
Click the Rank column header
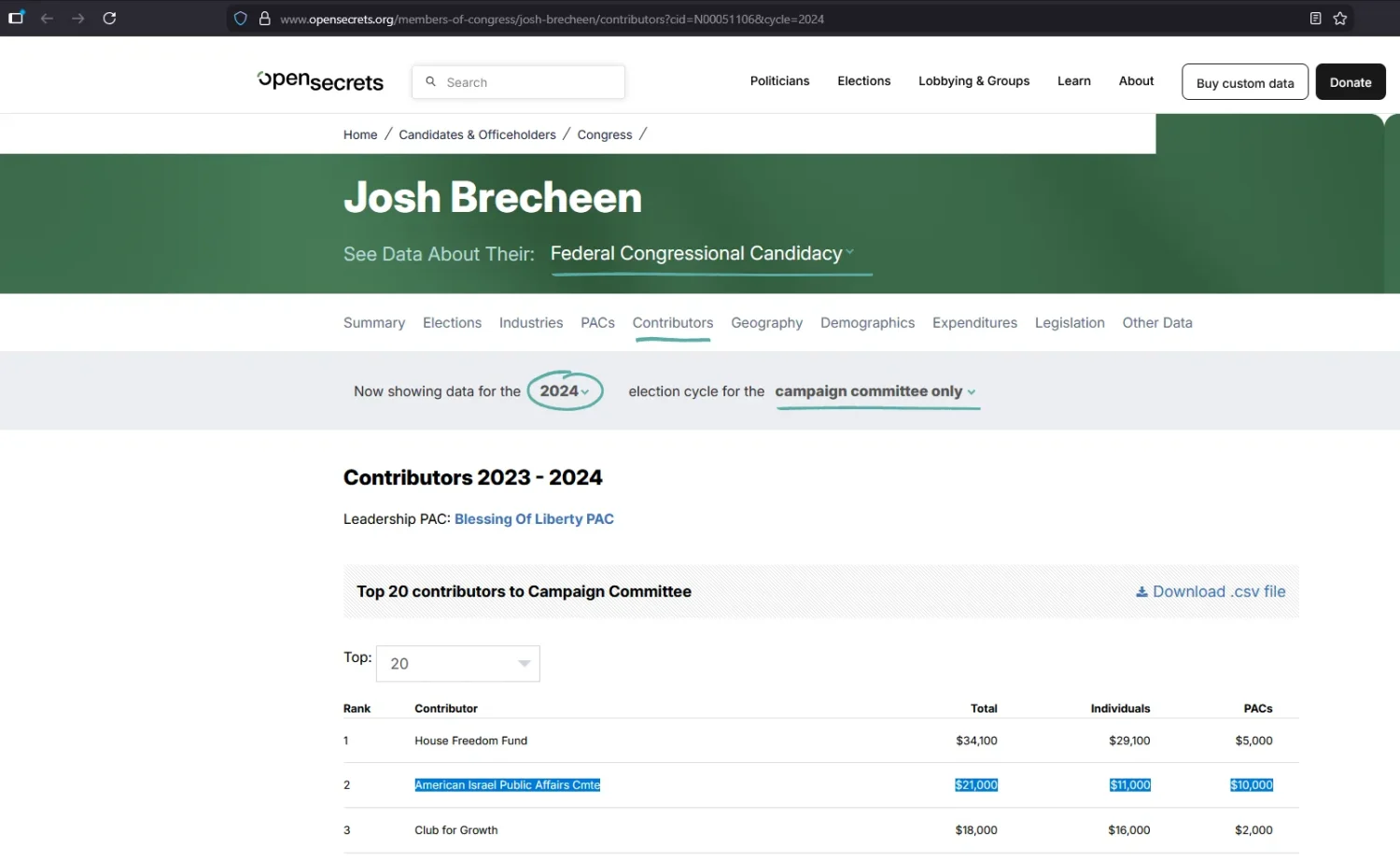(x=357, y=709)
